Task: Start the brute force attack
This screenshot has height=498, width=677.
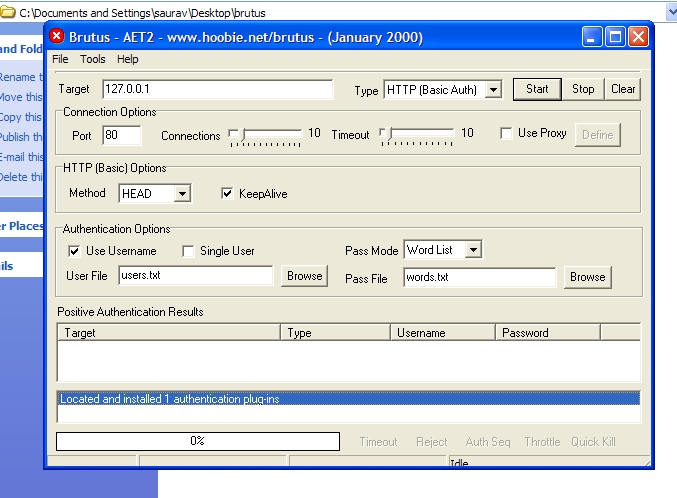Action: [x=537, y=89]
